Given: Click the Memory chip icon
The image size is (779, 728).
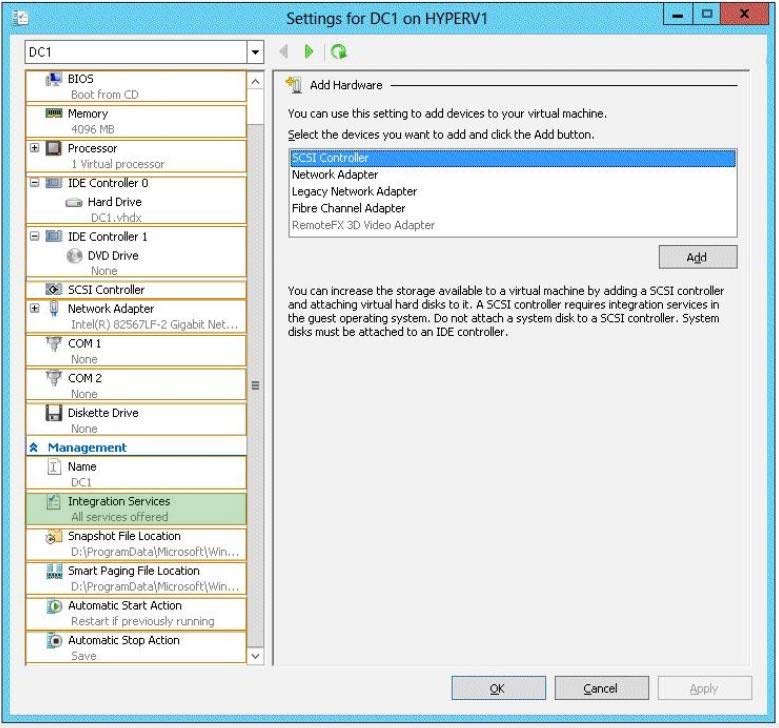Looking at the screenshot, I should 54,113.
